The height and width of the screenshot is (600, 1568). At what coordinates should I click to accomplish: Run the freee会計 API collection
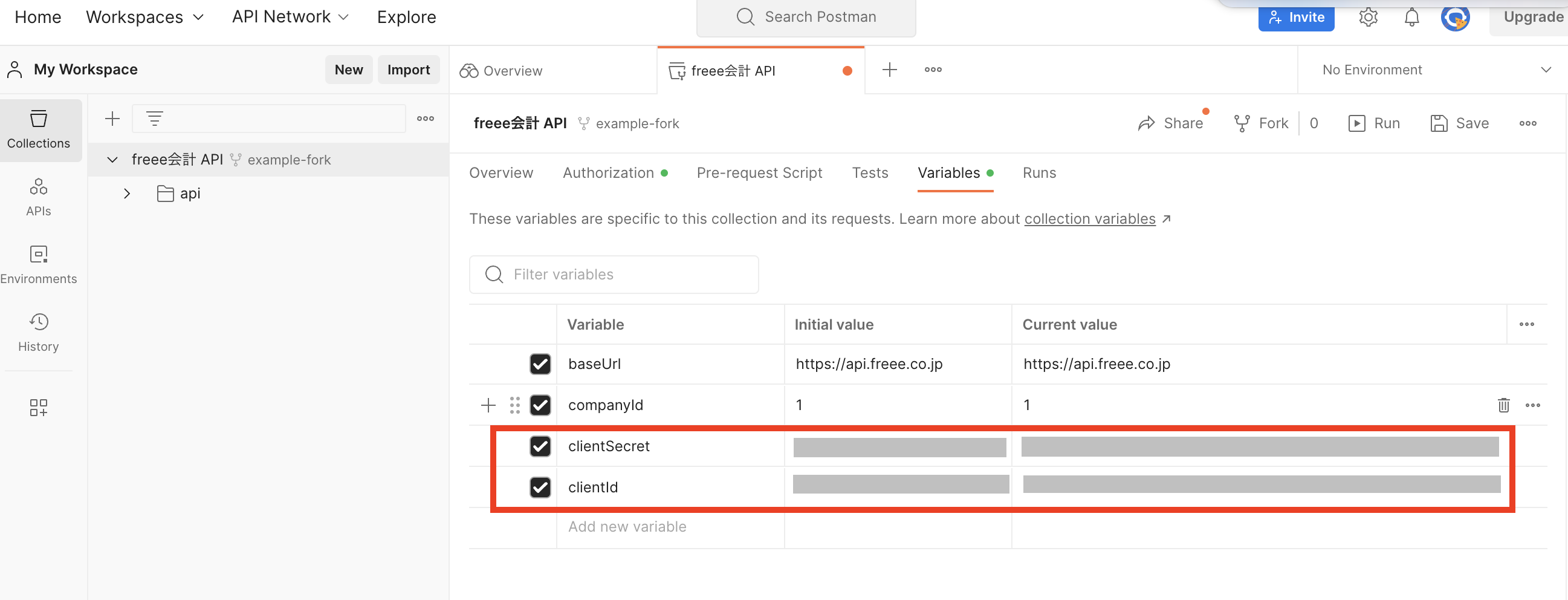(1374, 122)
